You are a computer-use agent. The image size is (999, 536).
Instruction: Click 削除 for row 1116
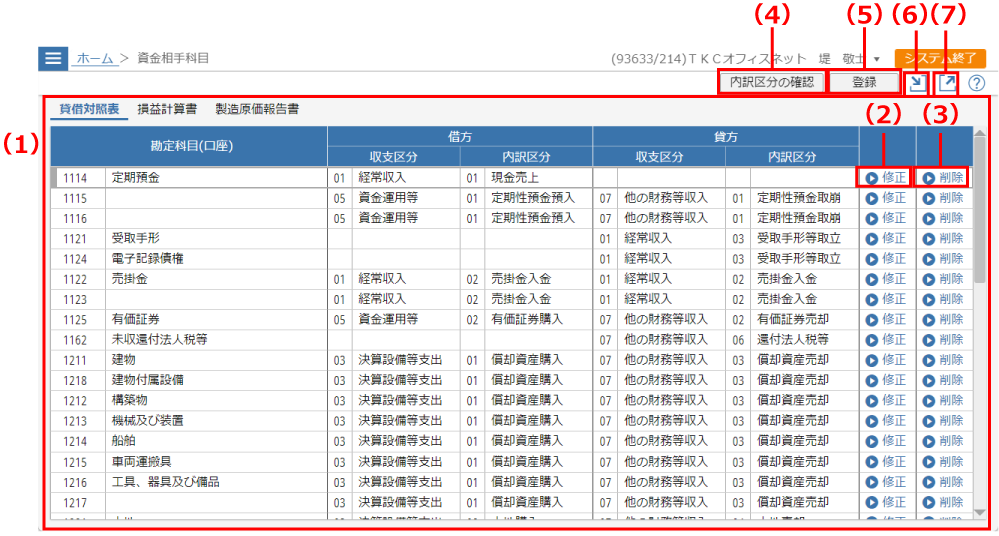point(943,219)
